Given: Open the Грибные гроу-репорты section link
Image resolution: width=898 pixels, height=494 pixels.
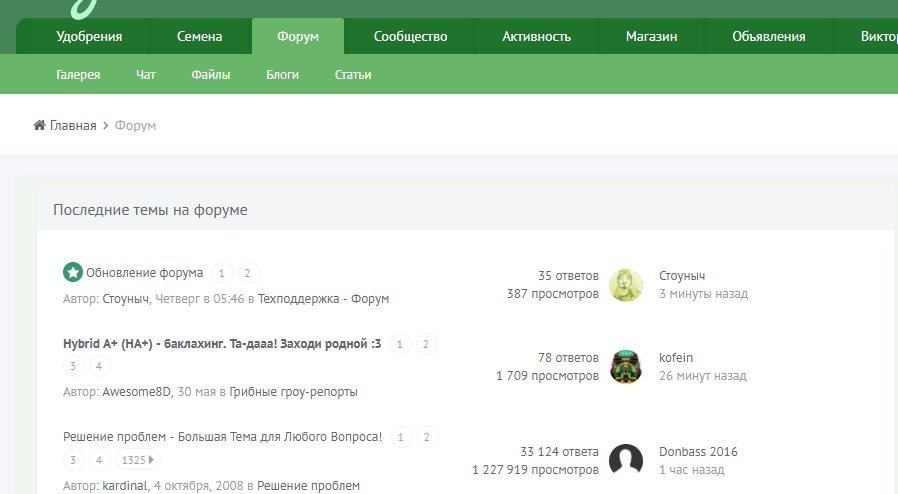Looking at the screenshot, I should (293, 392).
